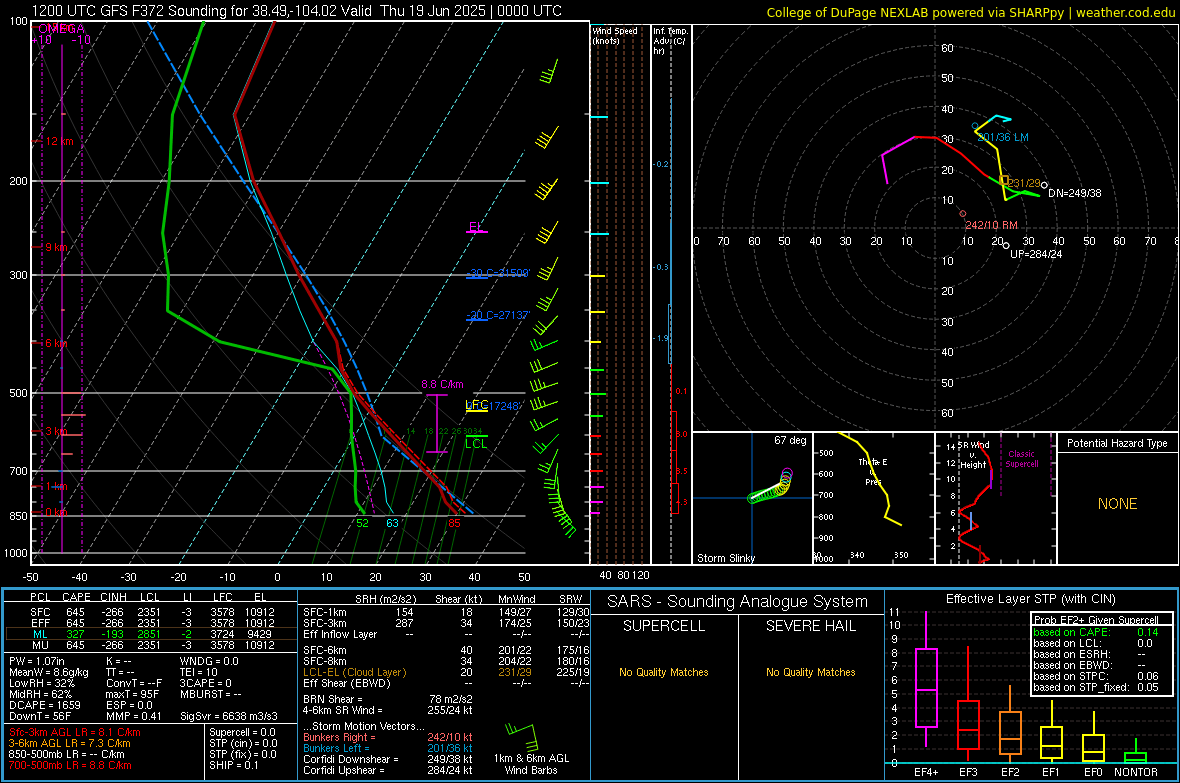
Task: Click the 6 km height marker
Action: (57, 343)
